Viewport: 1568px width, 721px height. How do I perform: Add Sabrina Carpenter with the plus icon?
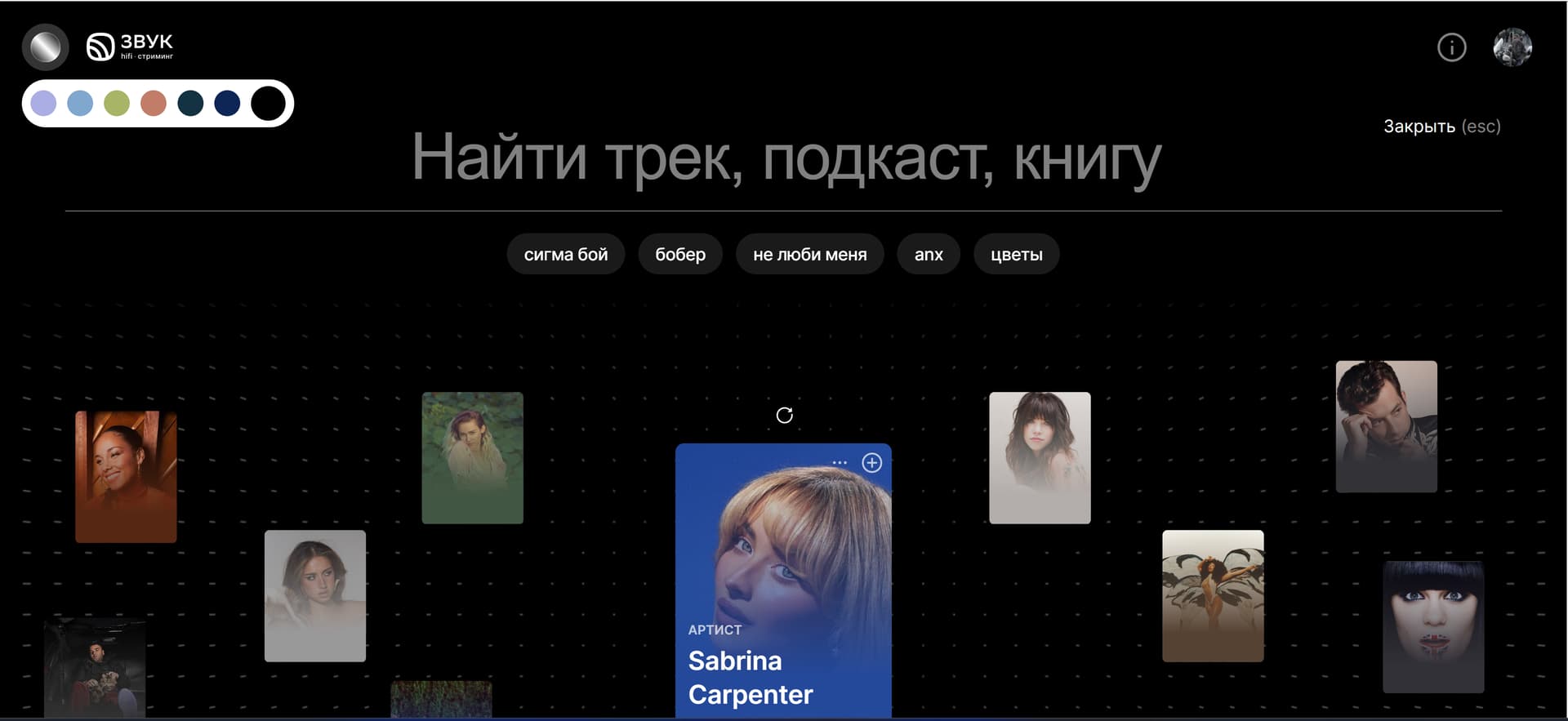tap(871, 462)
